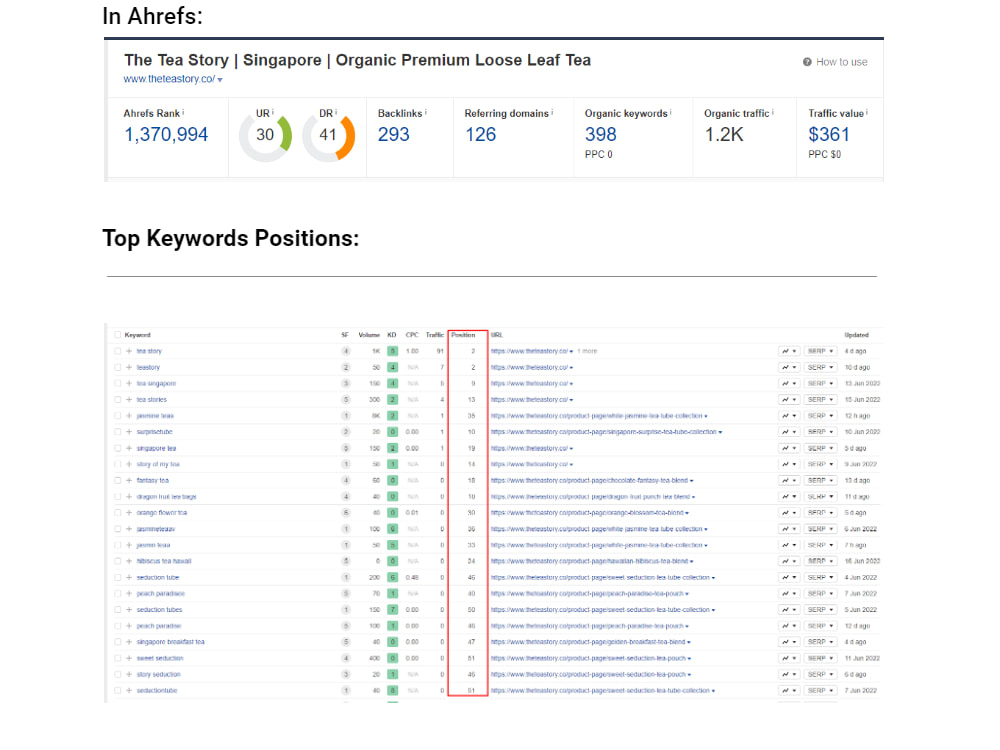Click plus icon for 'tea singapore' keyword

pyautogui.click(x=129, y=383)
